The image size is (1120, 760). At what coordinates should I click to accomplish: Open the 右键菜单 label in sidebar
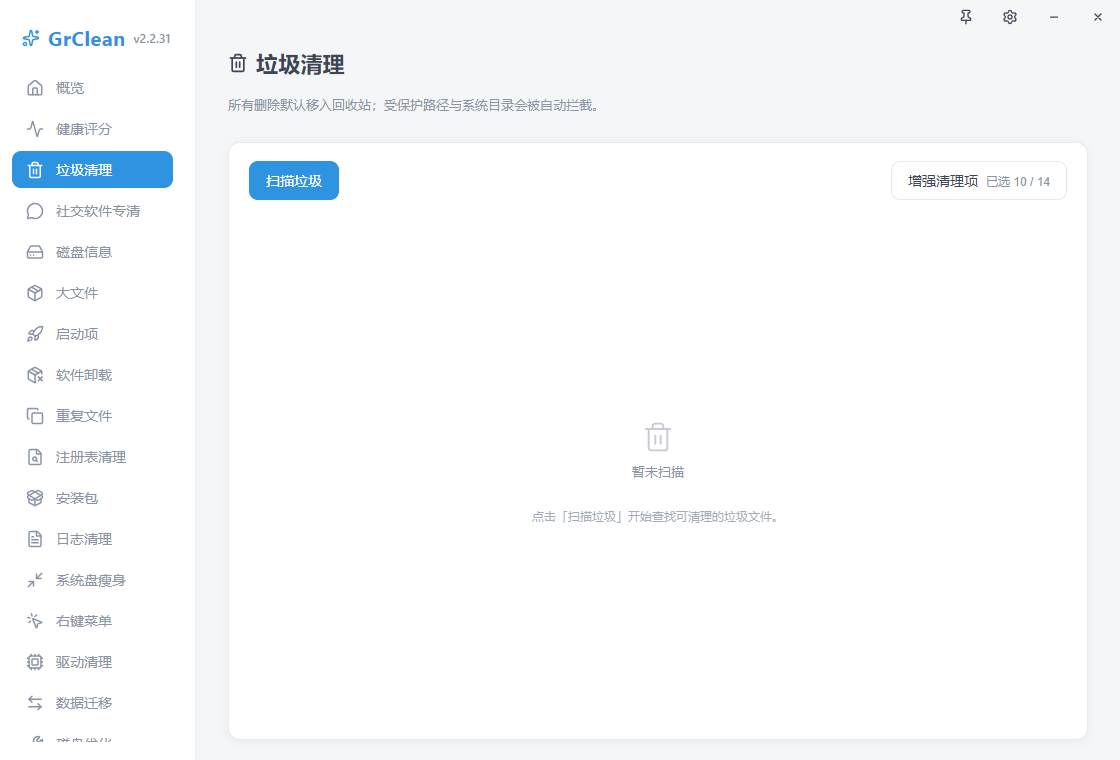coord(84,621)
